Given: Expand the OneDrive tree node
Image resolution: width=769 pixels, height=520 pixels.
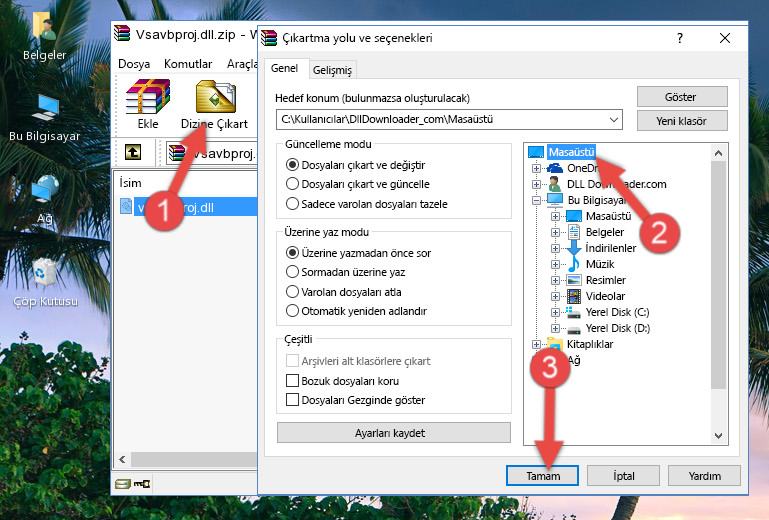Looking at the screenshot, I should coord(536,168).
